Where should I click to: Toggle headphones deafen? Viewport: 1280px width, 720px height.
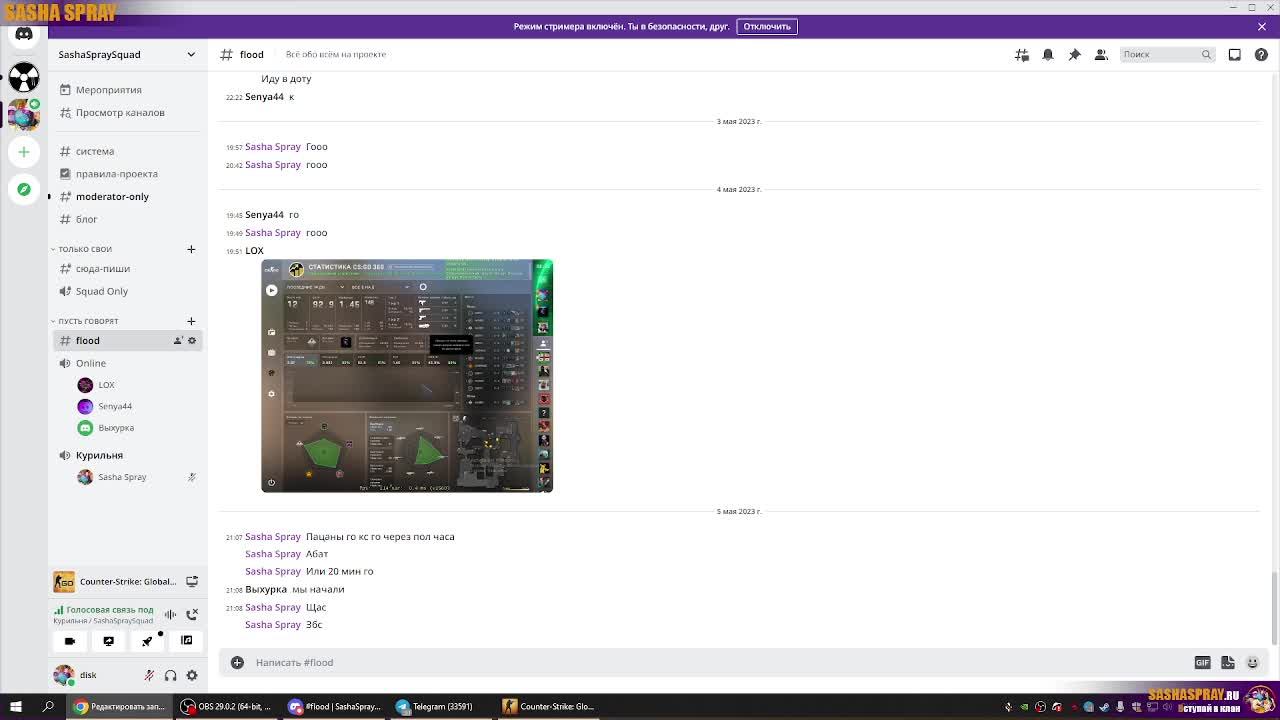click(x=170, y=675)
